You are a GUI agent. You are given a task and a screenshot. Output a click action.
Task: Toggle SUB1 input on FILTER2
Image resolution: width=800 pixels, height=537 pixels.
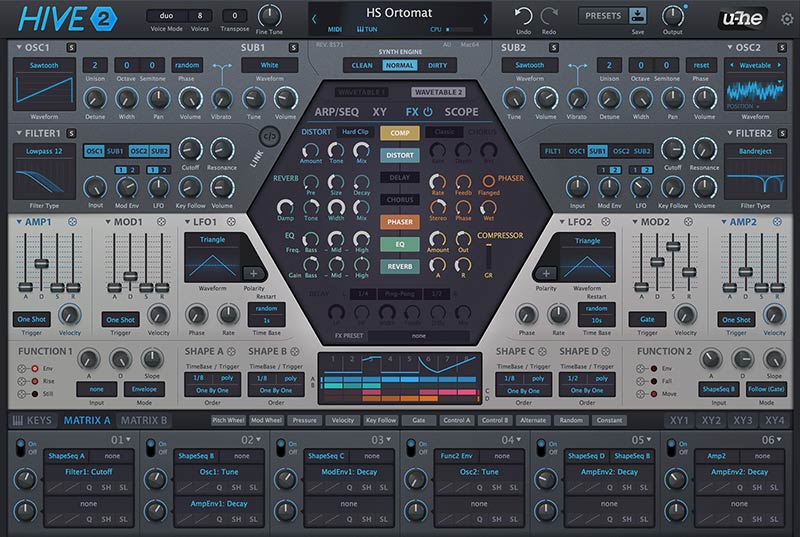click(x=597, y=151)
